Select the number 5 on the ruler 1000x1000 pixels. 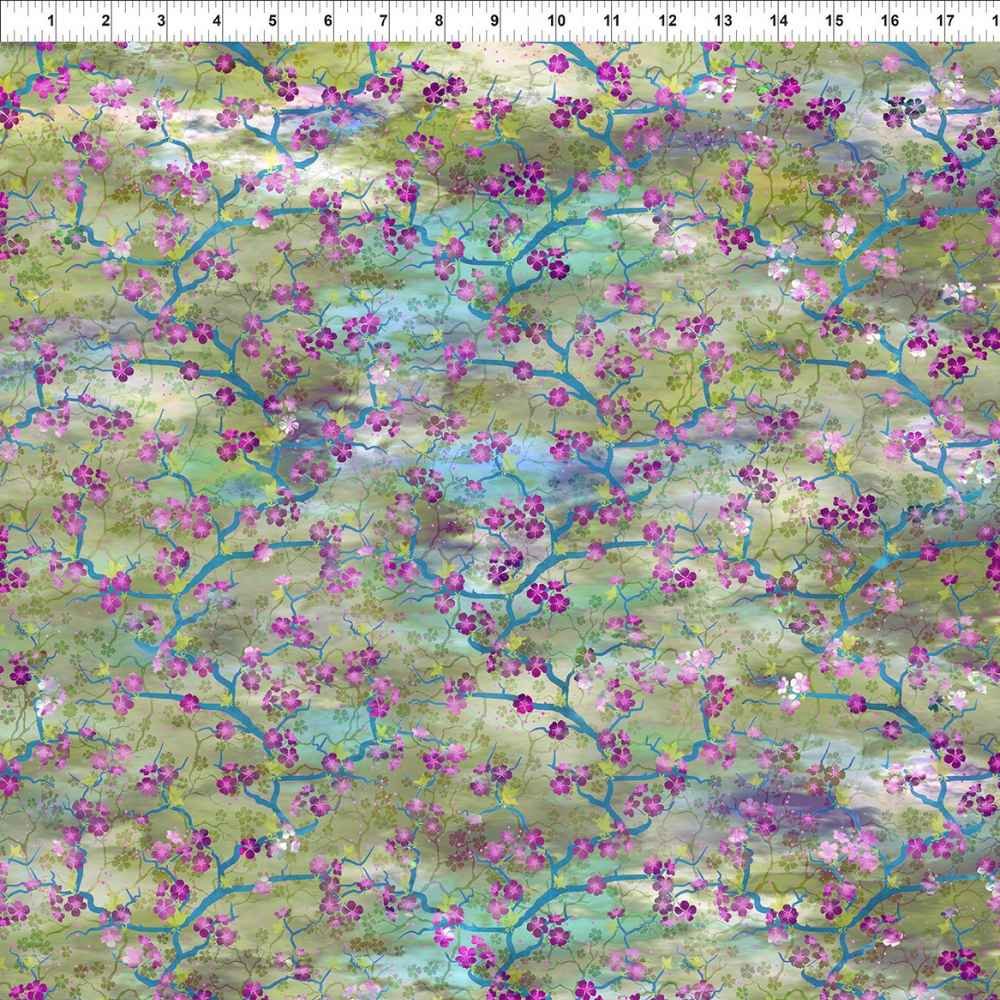[x=273, y=20]
